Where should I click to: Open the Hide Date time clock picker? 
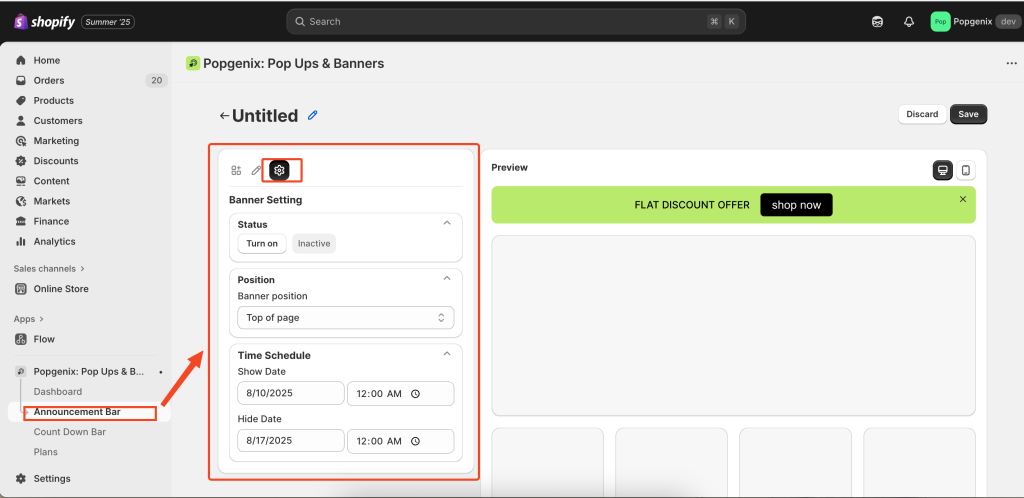pos(415,441)
